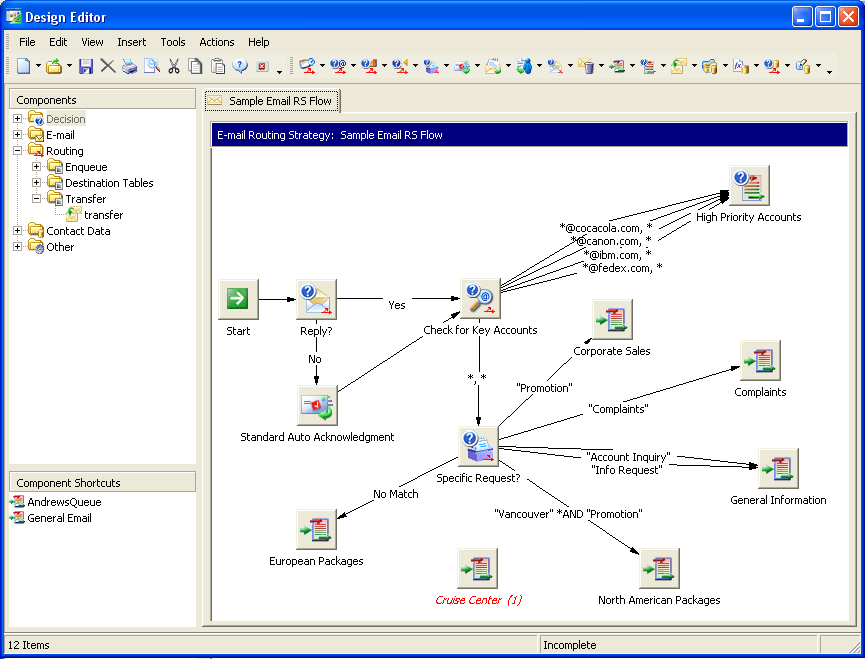The height and width of the screenshot is (659, 865).
Task: Click the Print toolbar icon
Action: [x=130, y=67]
